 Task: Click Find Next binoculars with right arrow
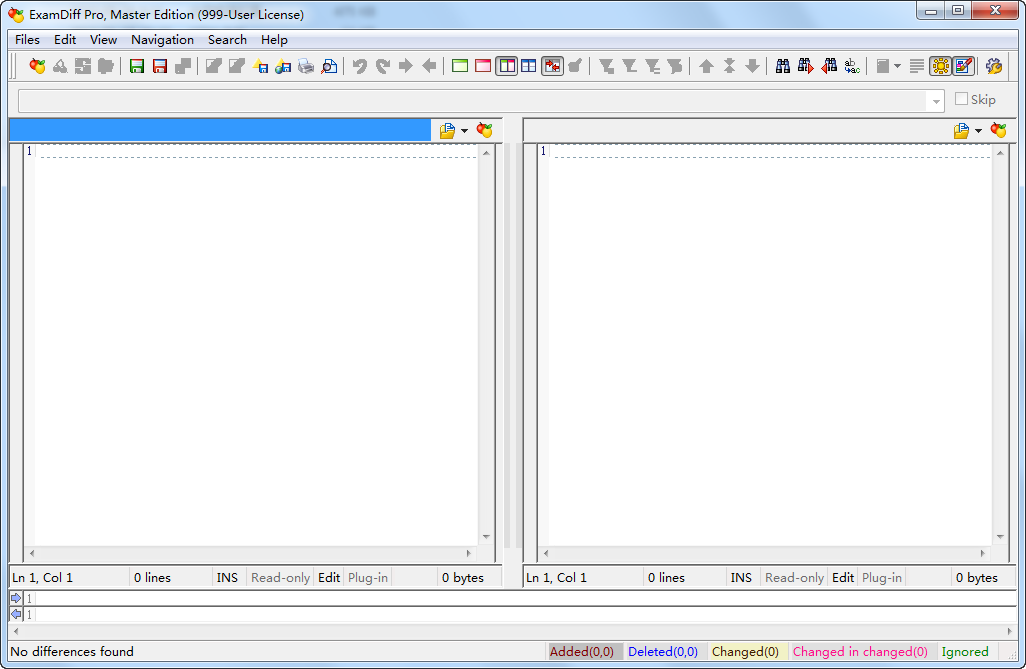(x=805, y=66)
